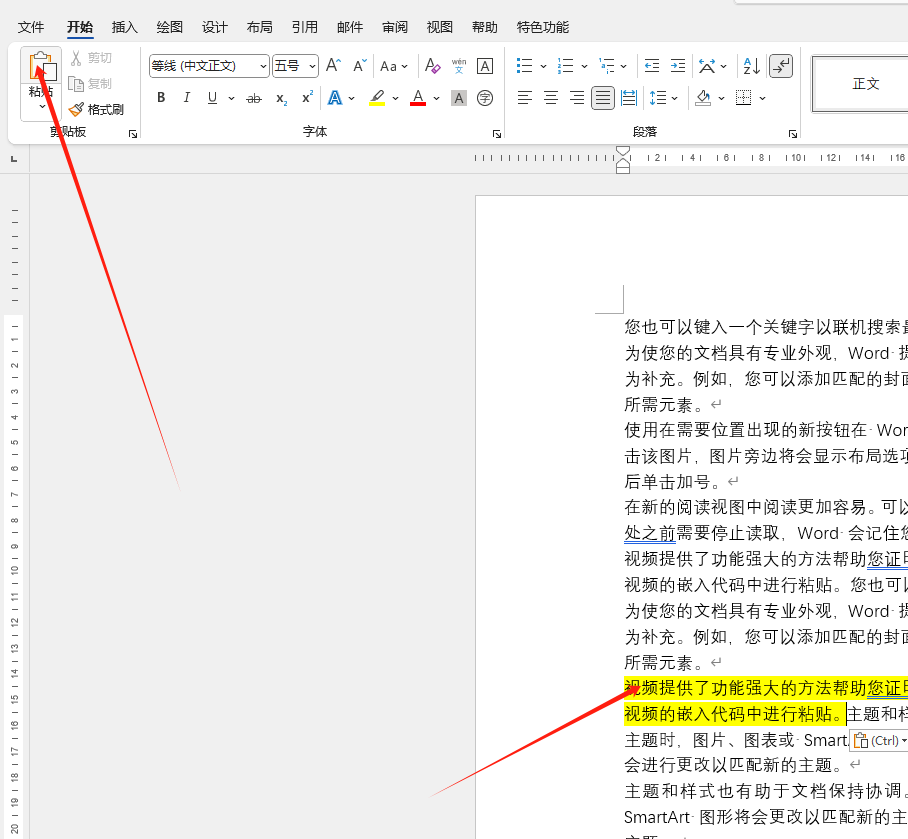
Task: Toggle Bold formatting
Action: pyautogui.click(x=161, y=98)
